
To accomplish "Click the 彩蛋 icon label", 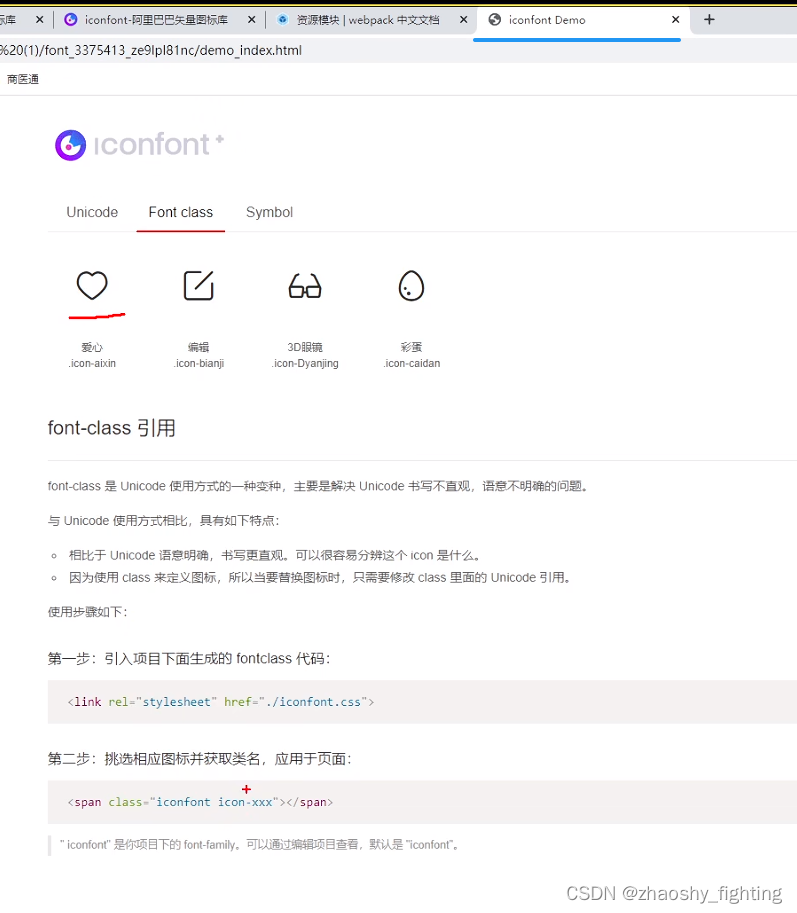I will point(411,347).
